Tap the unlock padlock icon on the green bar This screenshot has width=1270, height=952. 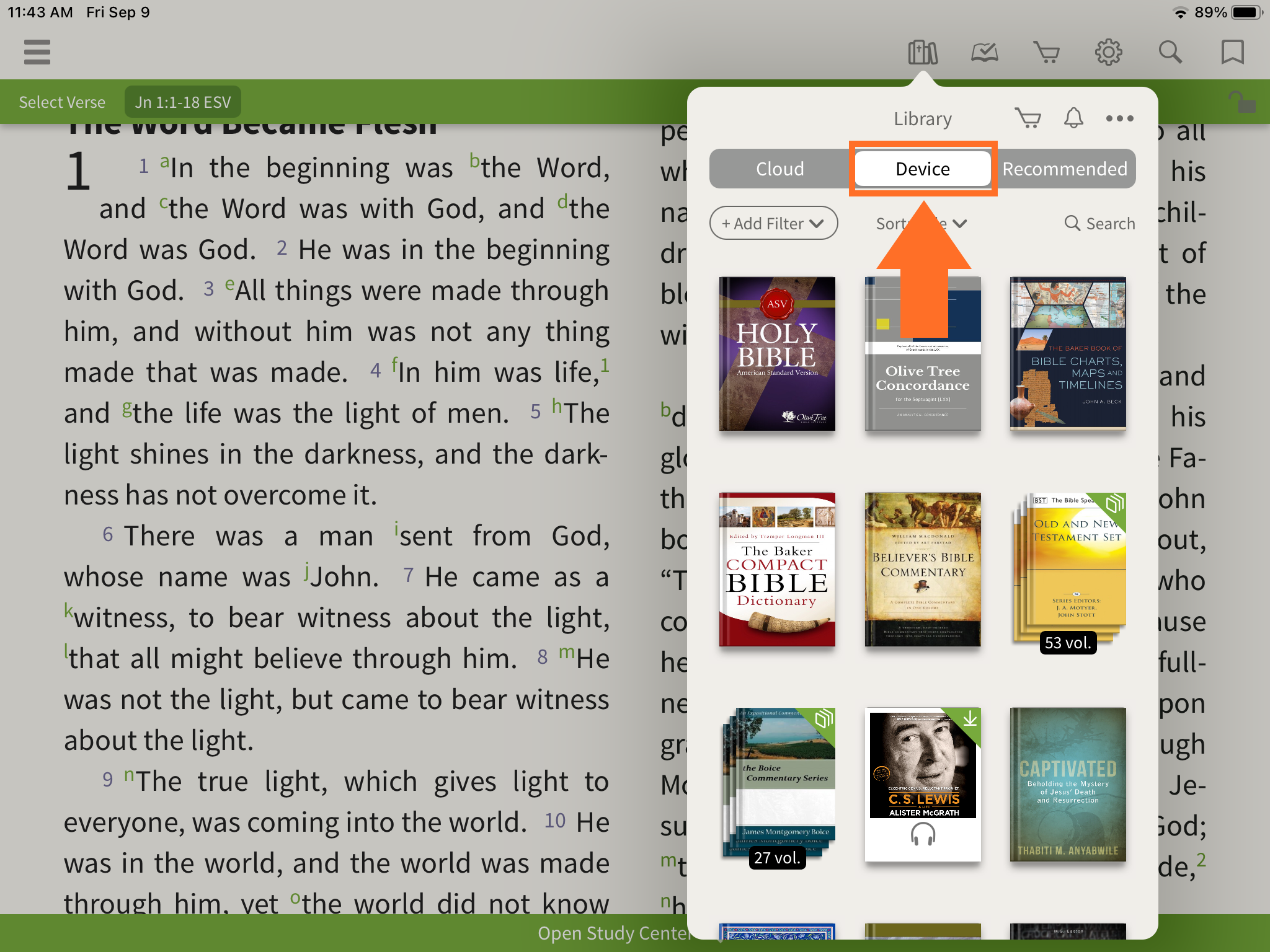[x=1242, y=102]
